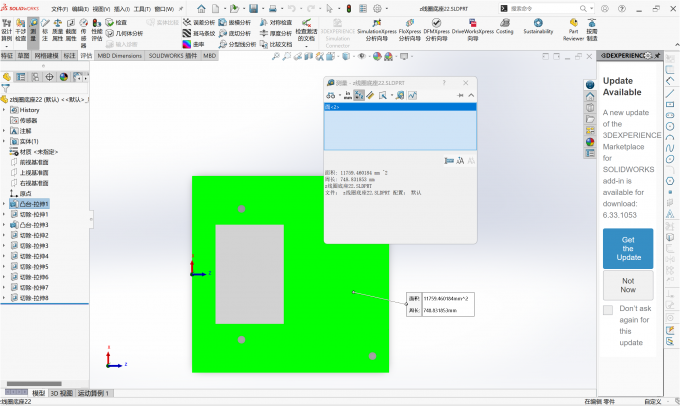The height and width of the screenshot is (406, 680).
Task: Switch to the SOLIDWORKS 插件 add-ins tab
Action: pyautogui.click(x=173, y=56)
